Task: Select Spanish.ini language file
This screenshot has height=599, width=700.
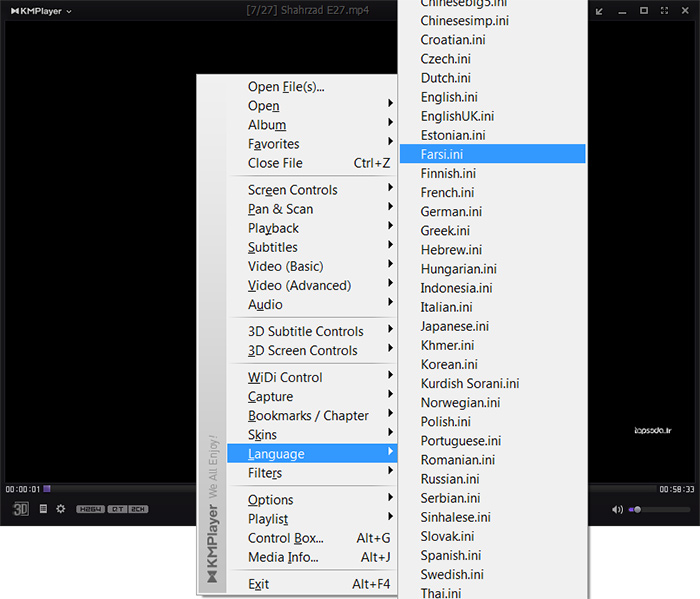Action: pos(492,555)
